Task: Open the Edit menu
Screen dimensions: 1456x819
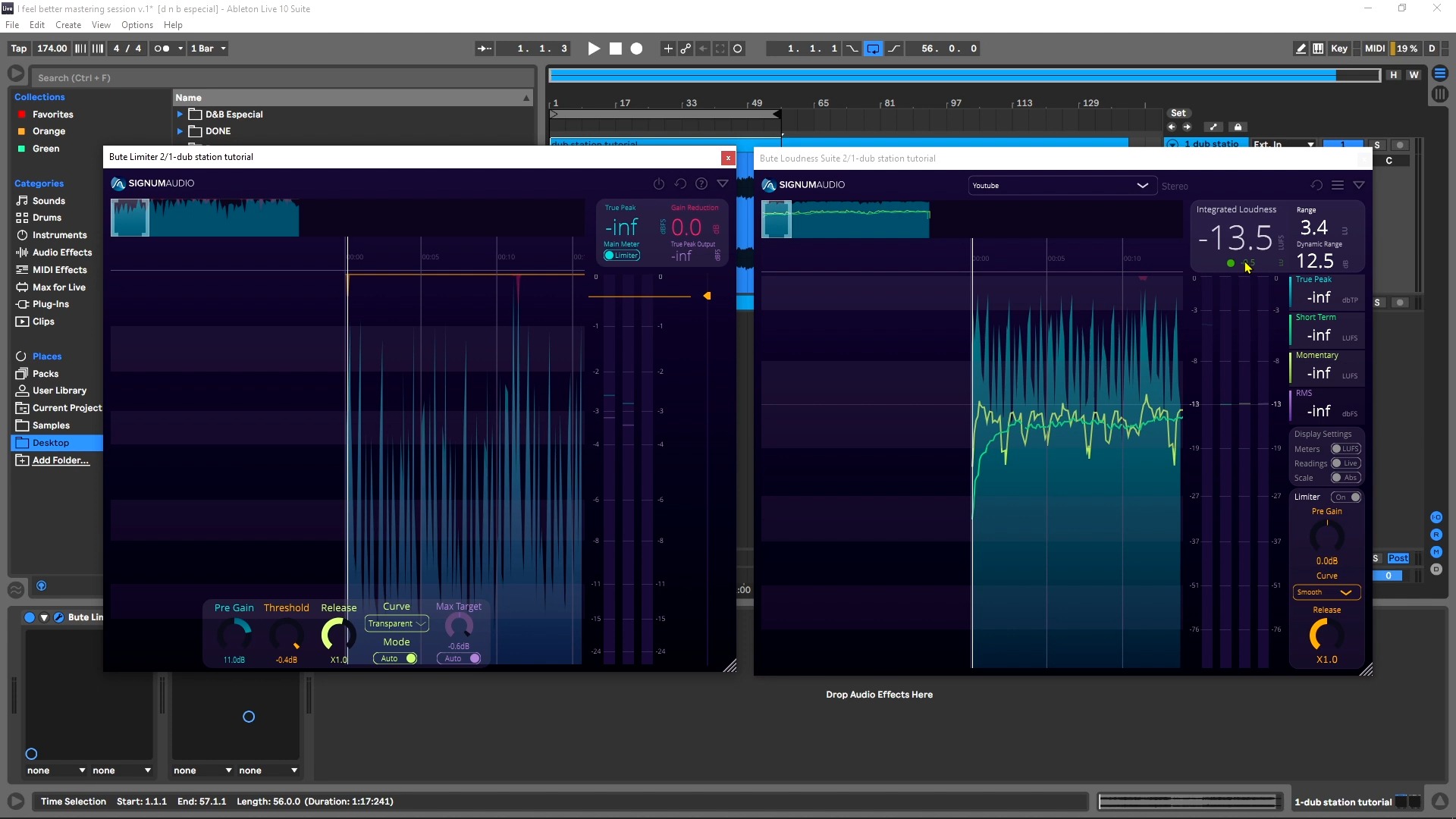Action: coord(37,25)
